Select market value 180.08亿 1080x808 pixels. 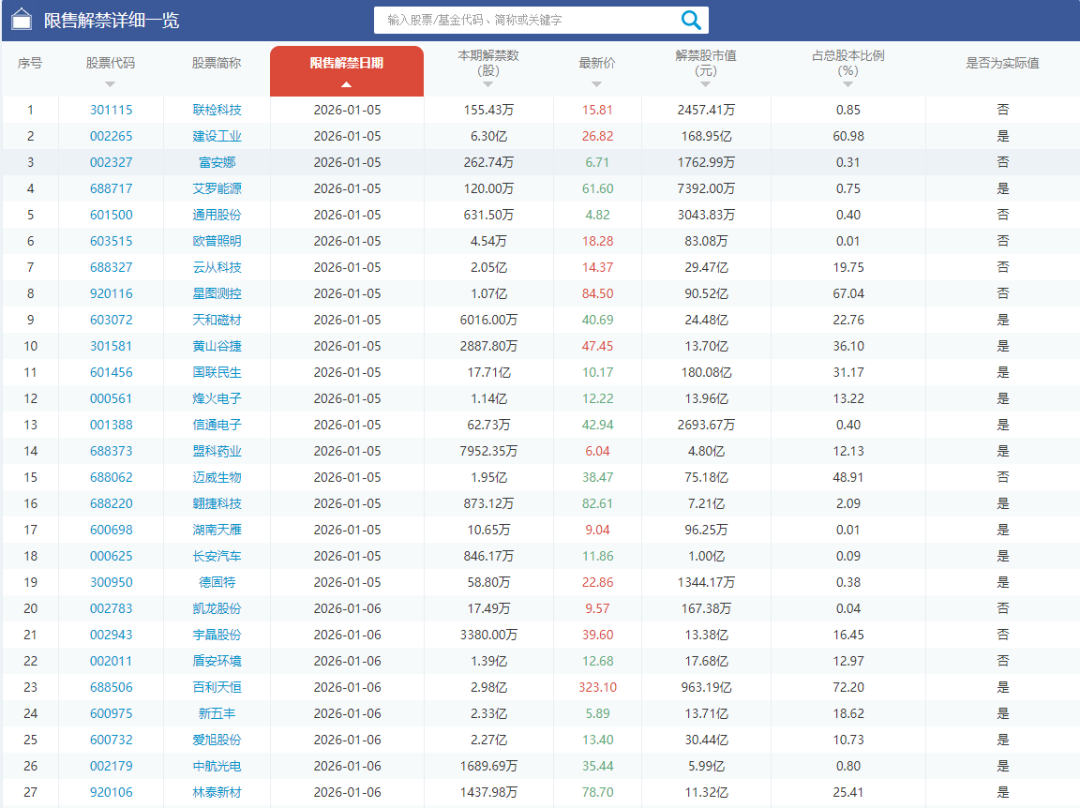706,372
